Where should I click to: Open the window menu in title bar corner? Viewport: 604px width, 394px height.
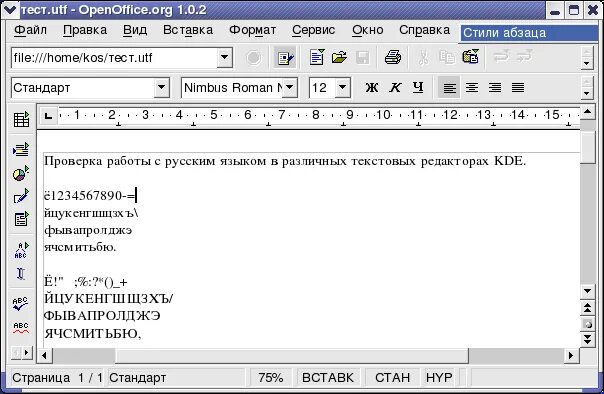(10, 9)
